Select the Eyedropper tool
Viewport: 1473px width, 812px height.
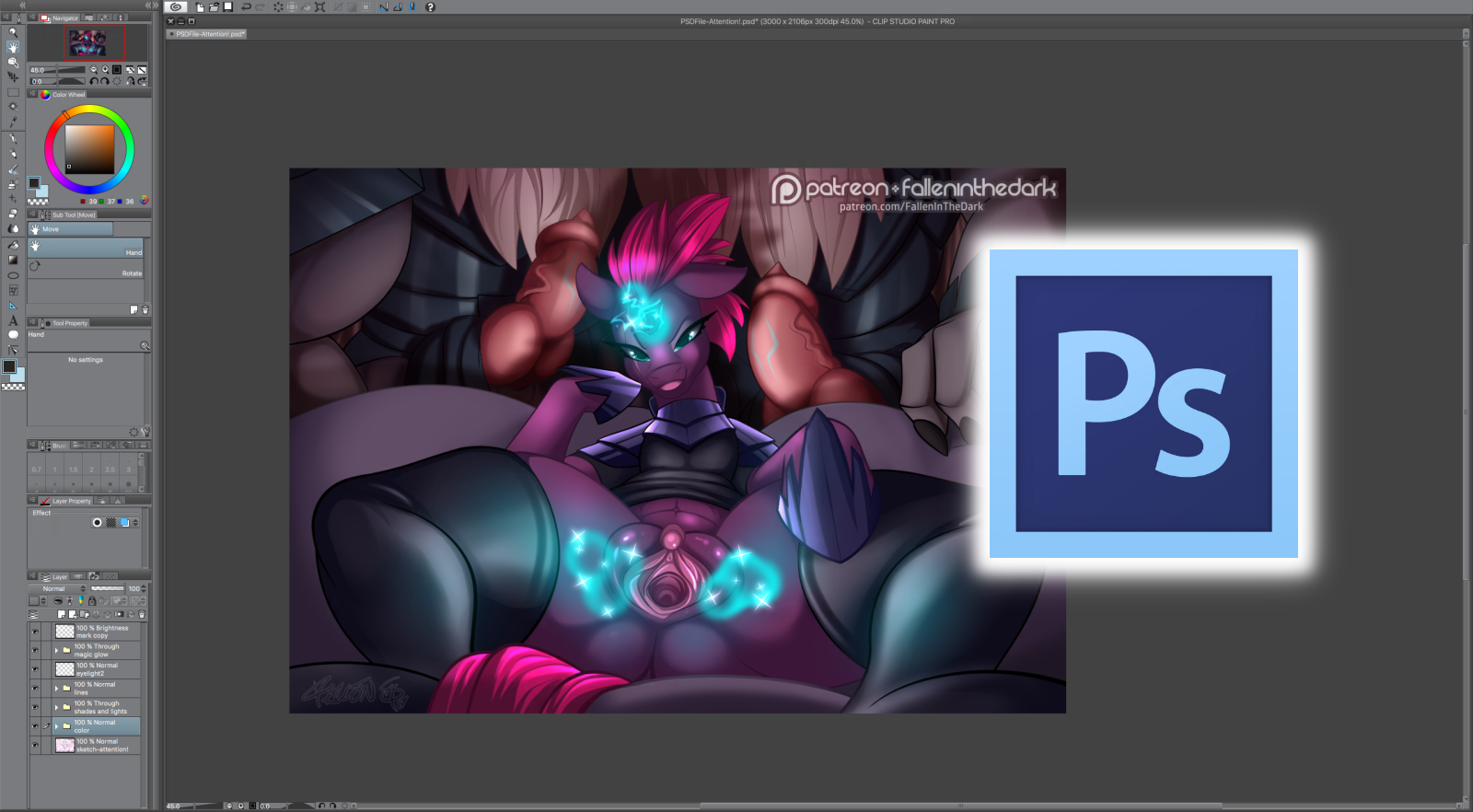[13, 122]
